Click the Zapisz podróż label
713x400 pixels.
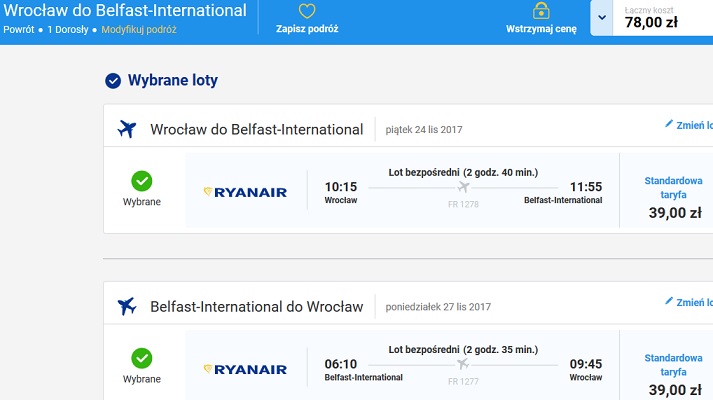(x=307, y=29)
